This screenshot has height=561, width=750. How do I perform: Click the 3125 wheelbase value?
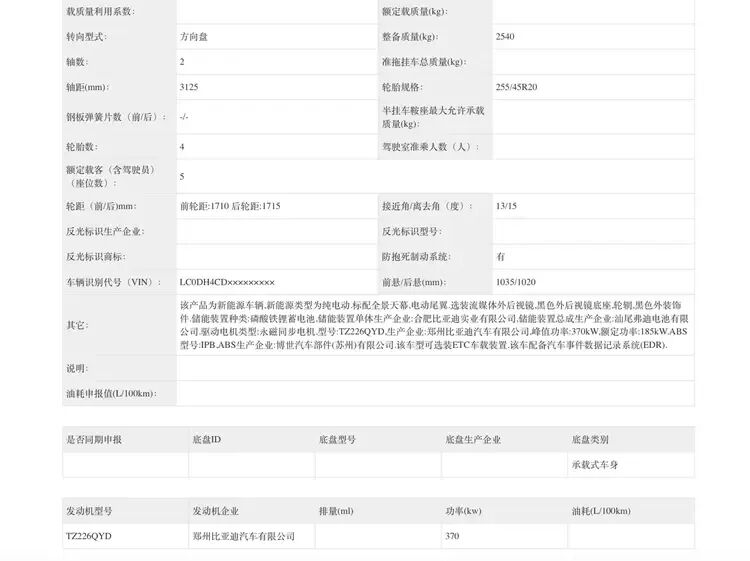[189, 88]
